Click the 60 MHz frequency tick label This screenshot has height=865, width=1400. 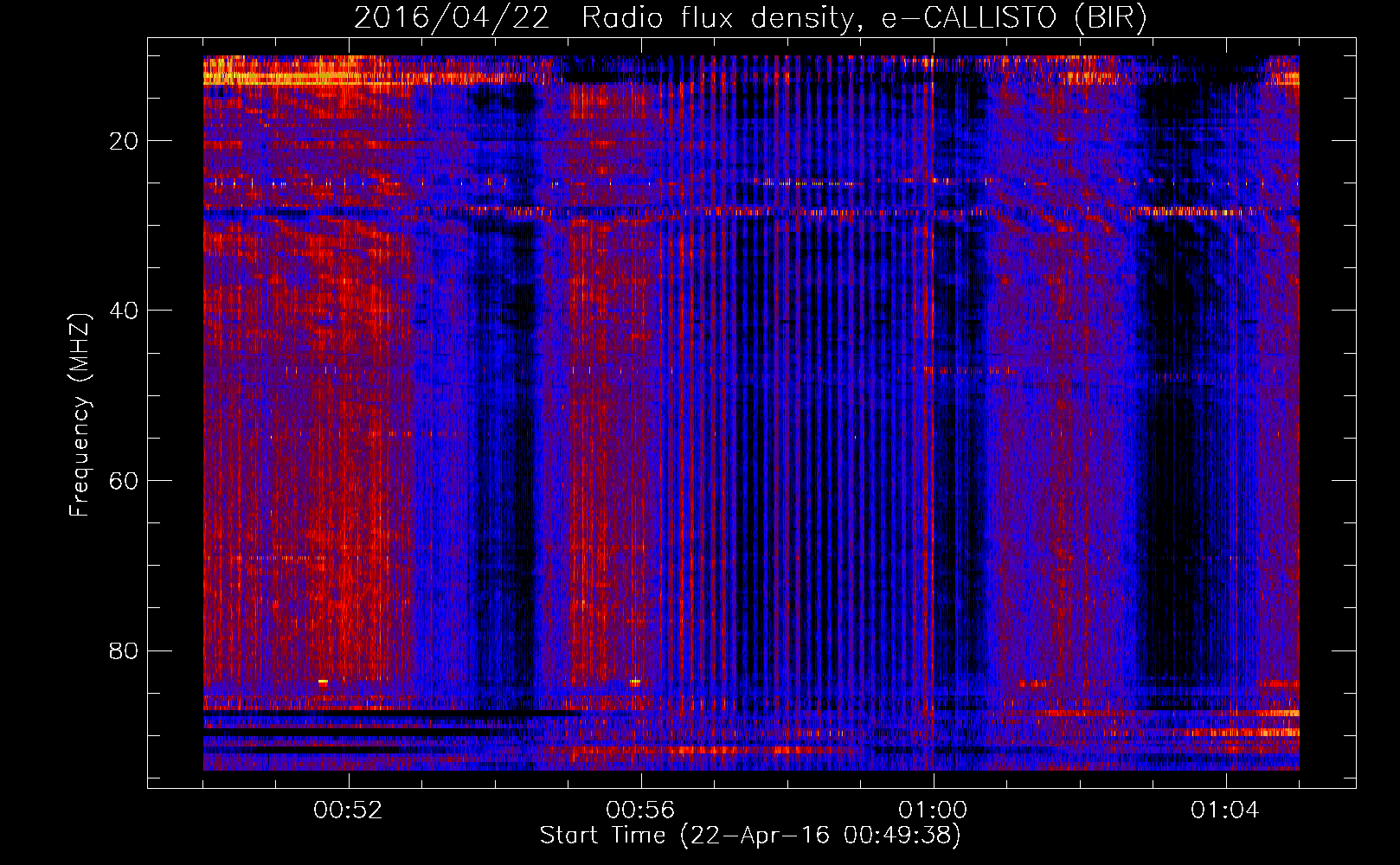pos(125,481)
